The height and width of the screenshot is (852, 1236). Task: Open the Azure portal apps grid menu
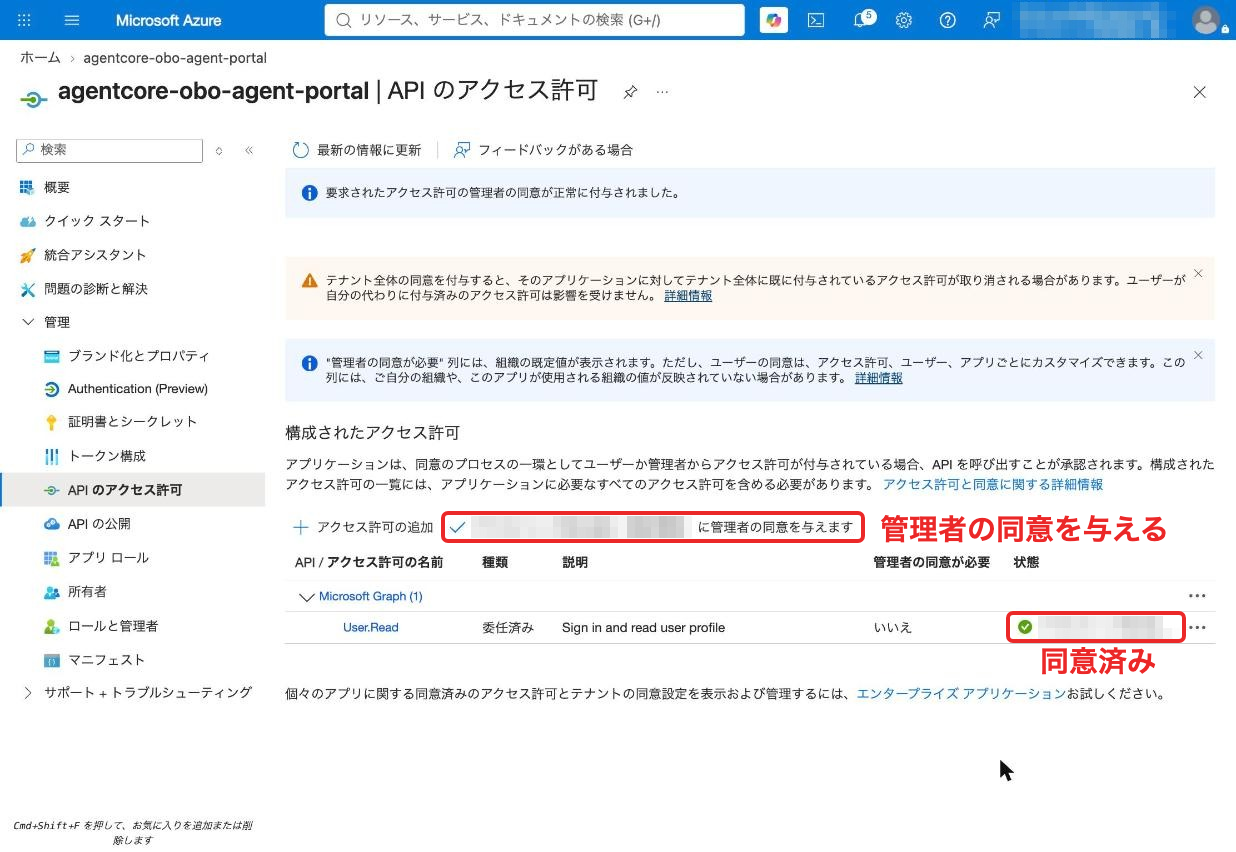[x=25, y=20]
